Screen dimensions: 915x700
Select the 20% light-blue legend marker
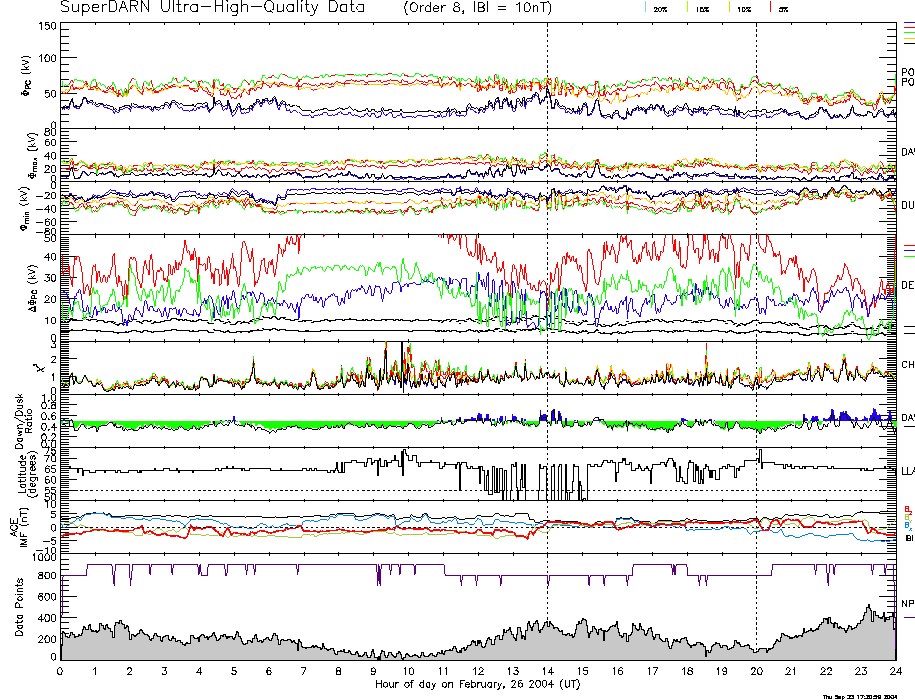(x=645, y=7)
